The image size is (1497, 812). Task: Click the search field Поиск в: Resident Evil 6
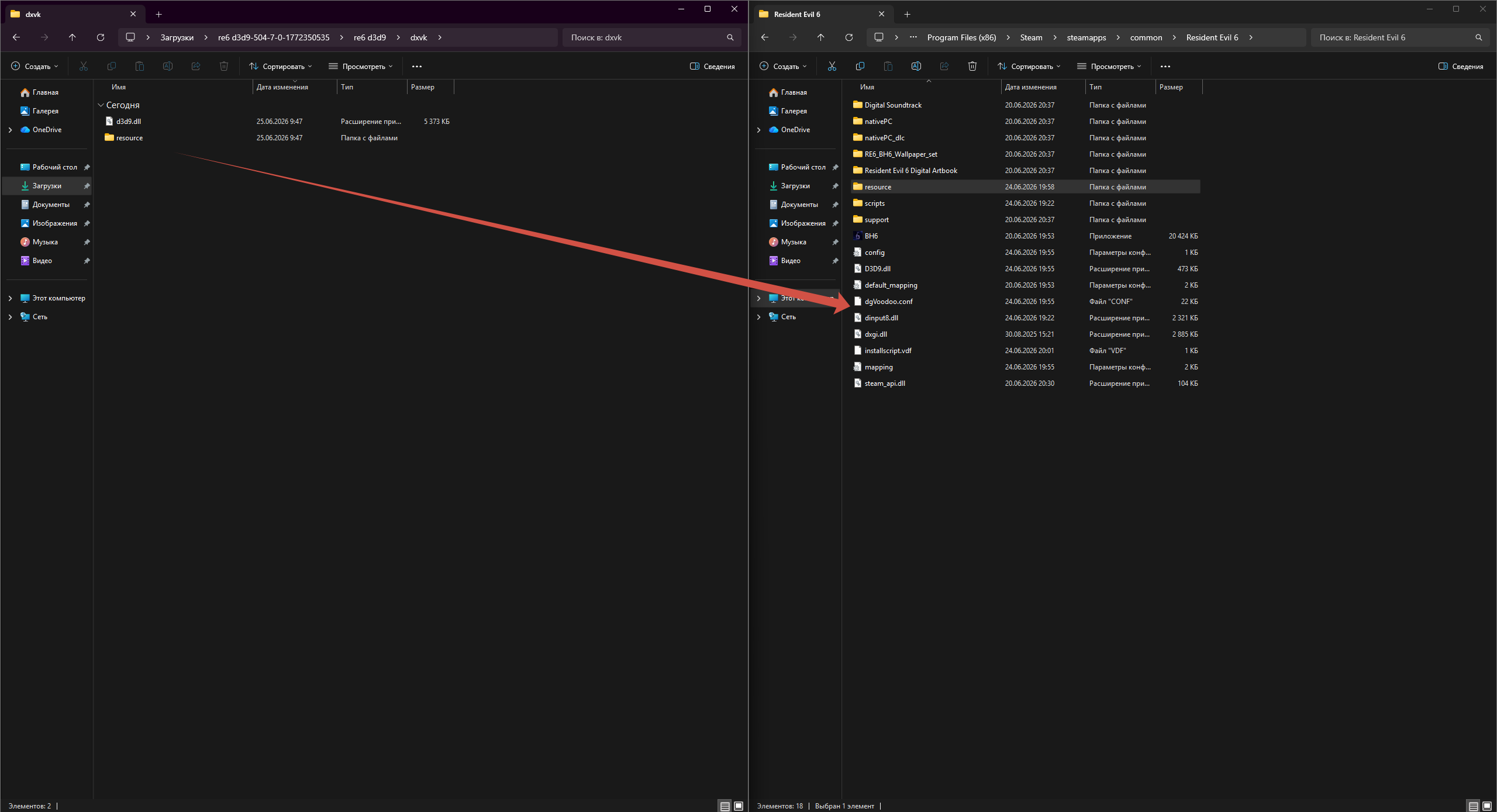point(1395,37)
